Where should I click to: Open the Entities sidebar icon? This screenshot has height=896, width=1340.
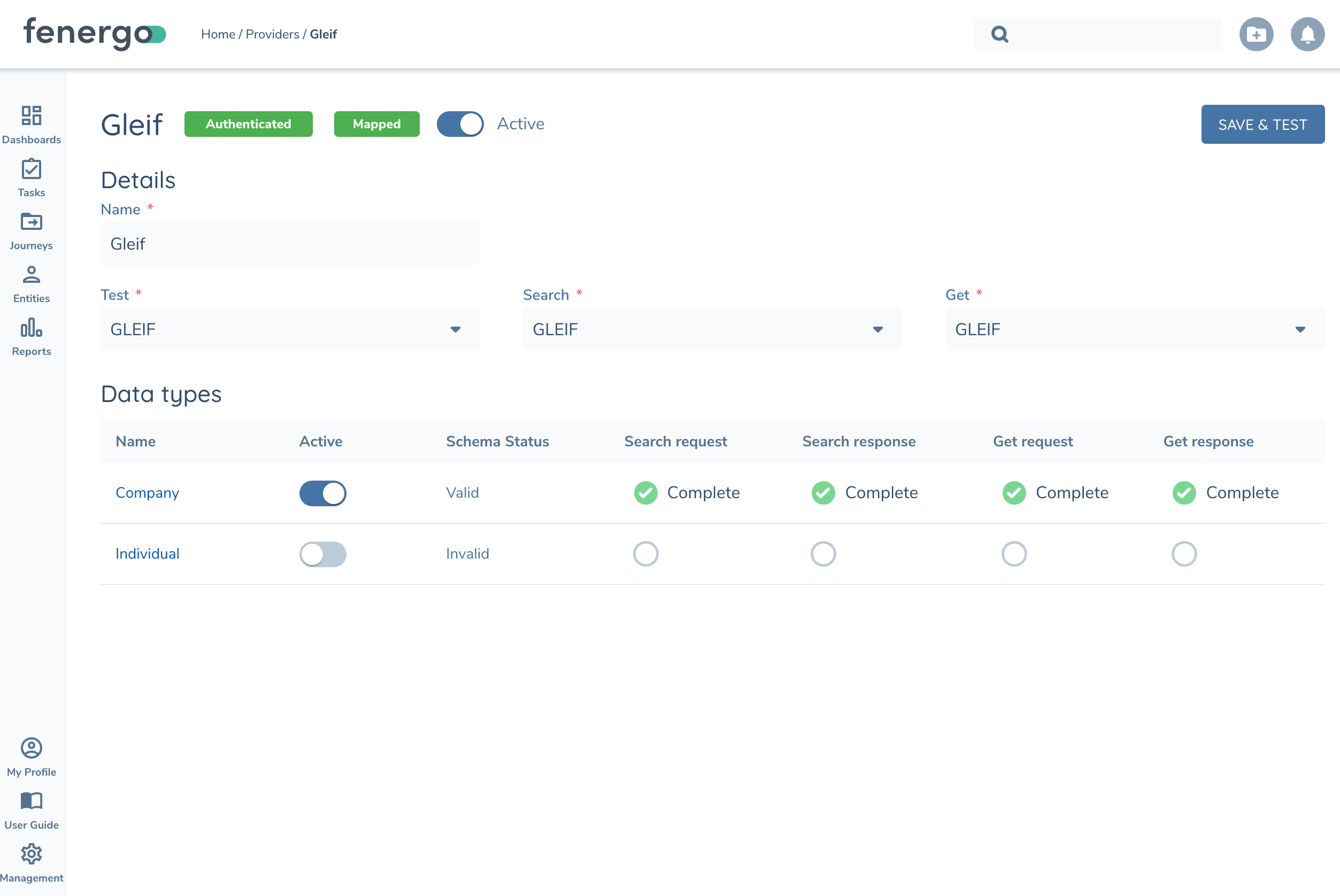coord(32,275)
